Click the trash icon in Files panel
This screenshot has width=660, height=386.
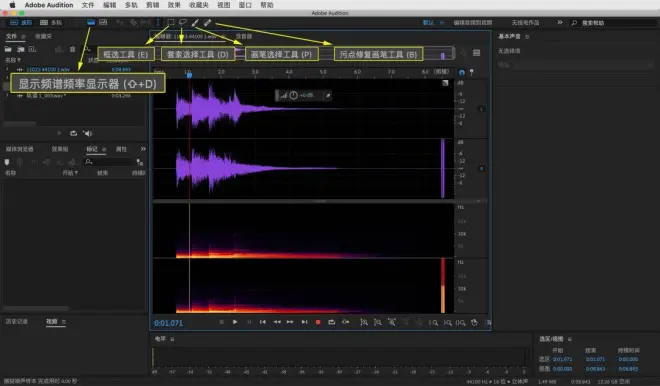72,49
